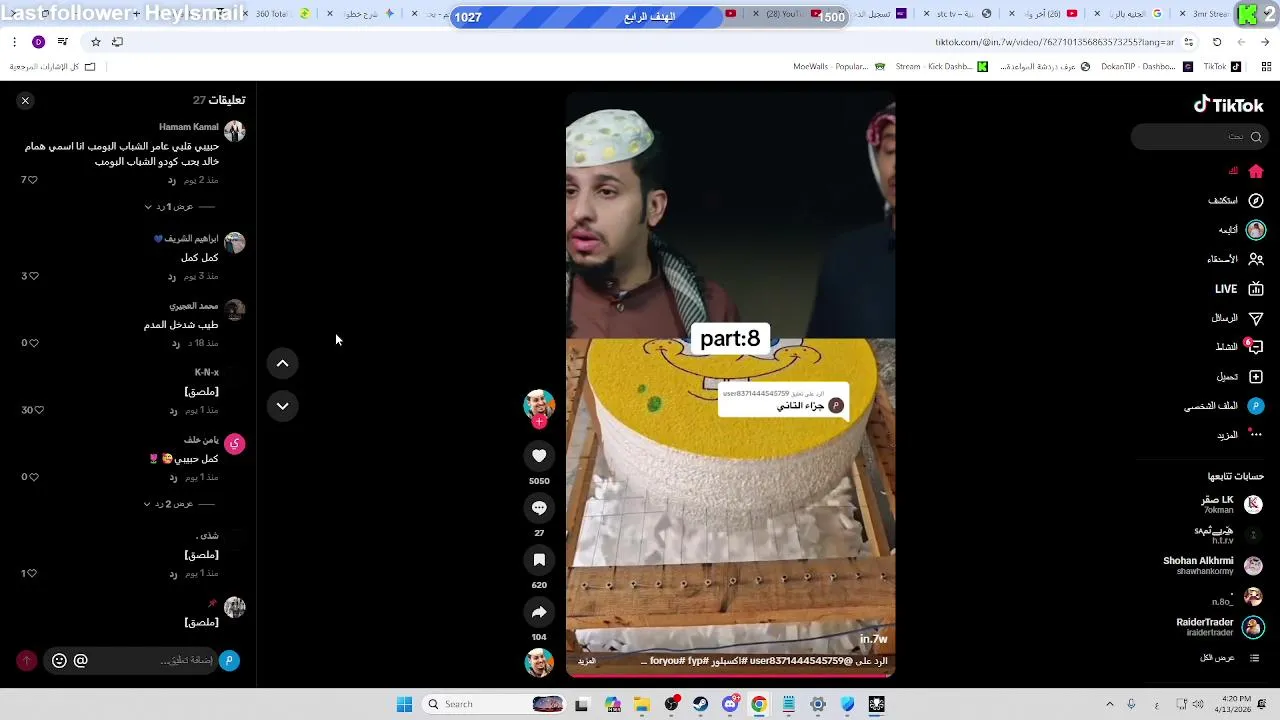Open the DokanTIP bookmark in the bookmarks bar

(1146, 67)
